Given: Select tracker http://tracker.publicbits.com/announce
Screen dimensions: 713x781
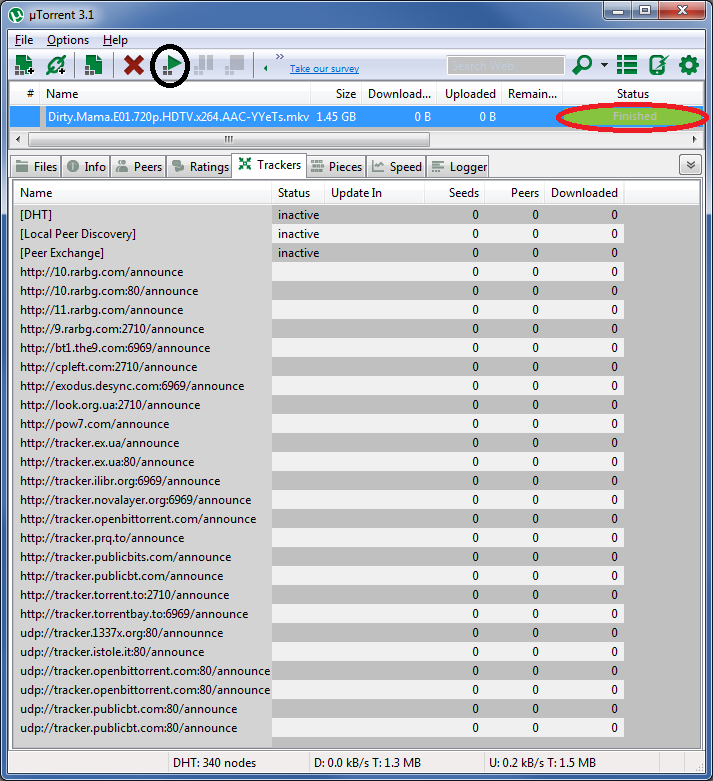Looking at the screenshot, I should point(319,557).
